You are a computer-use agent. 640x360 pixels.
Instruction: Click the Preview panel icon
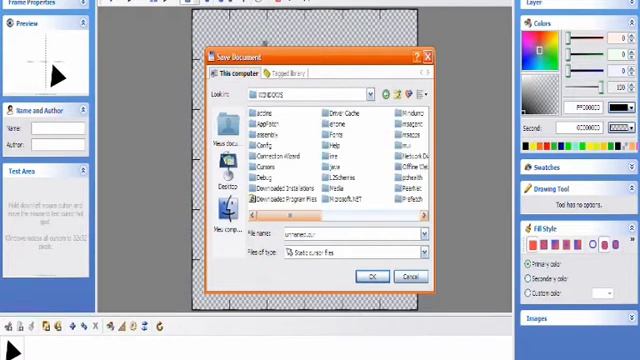click(10, 23)
